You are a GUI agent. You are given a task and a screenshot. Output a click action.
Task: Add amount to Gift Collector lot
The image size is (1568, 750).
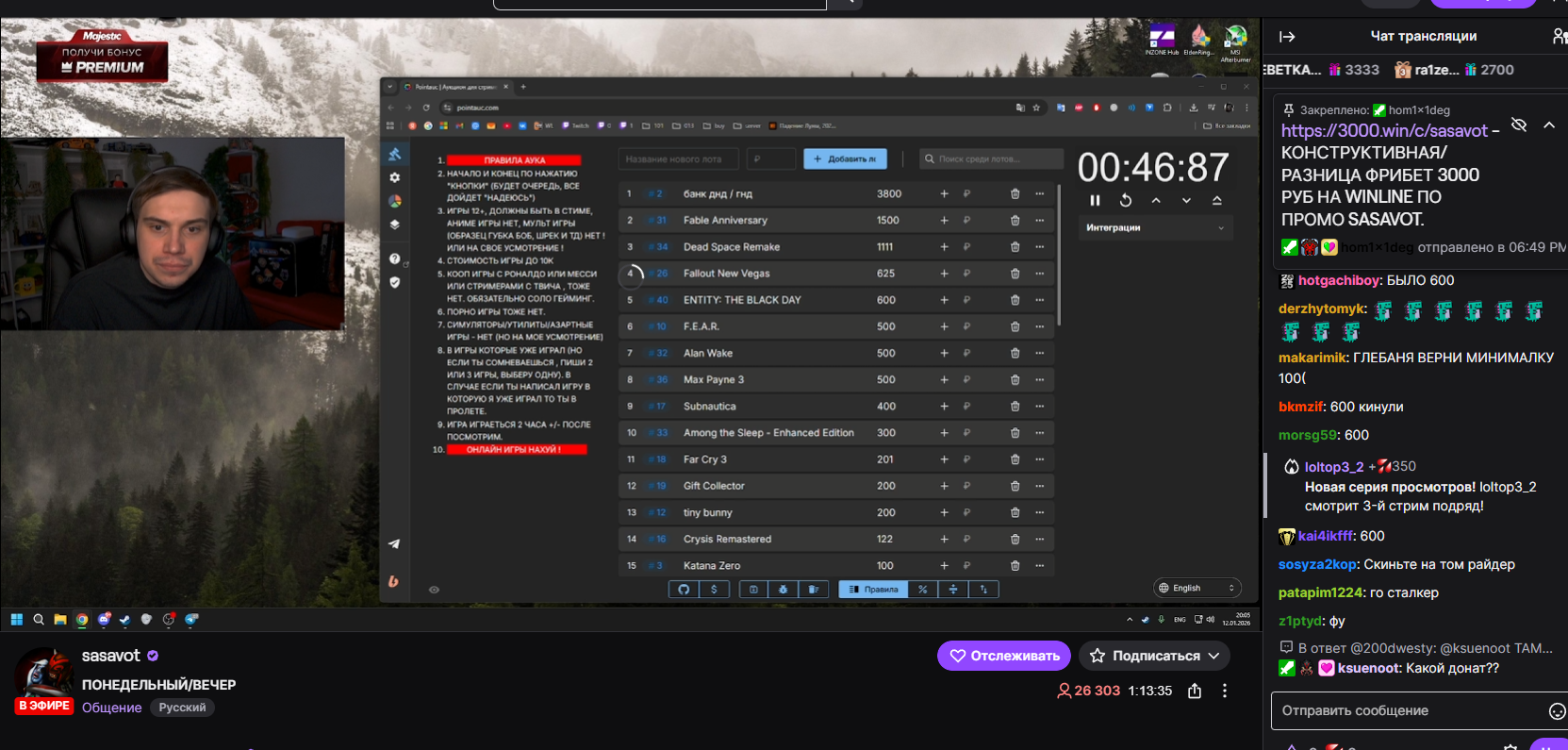coord(944,486)
